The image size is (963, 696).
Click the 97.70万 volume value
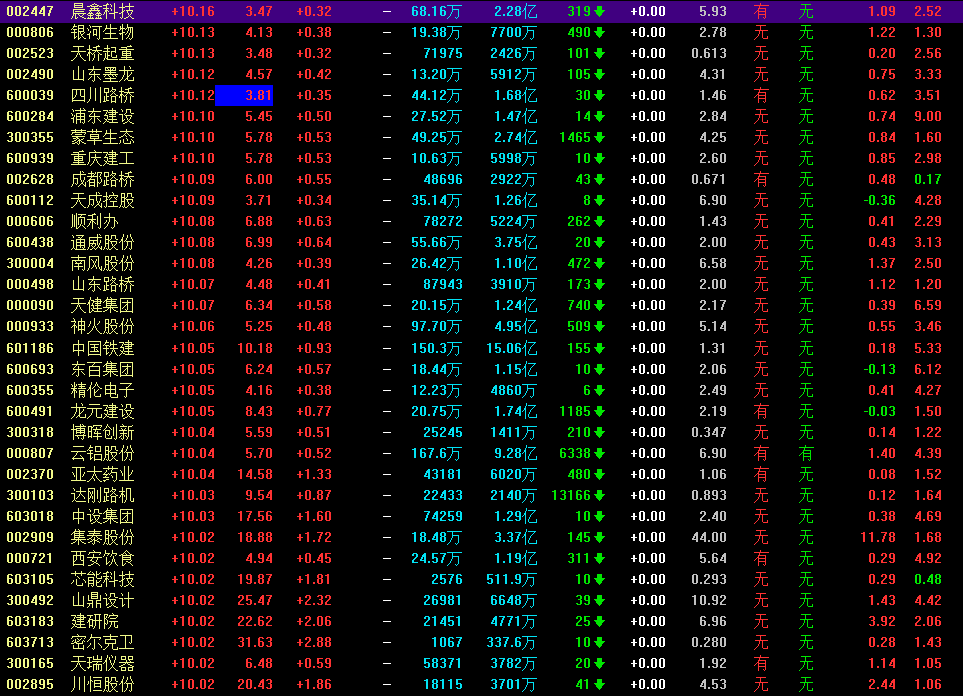436,326
